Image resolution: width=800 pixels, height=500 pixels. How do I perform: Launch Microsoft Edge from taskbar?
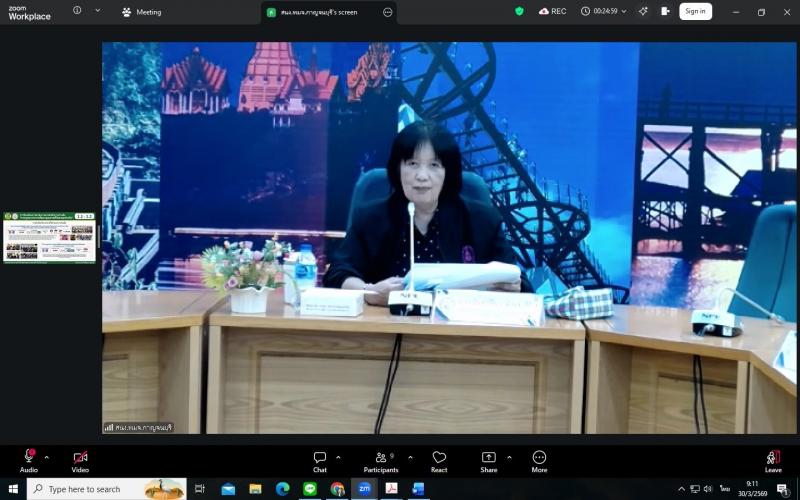pyautogui.click(x=283, y=489)
